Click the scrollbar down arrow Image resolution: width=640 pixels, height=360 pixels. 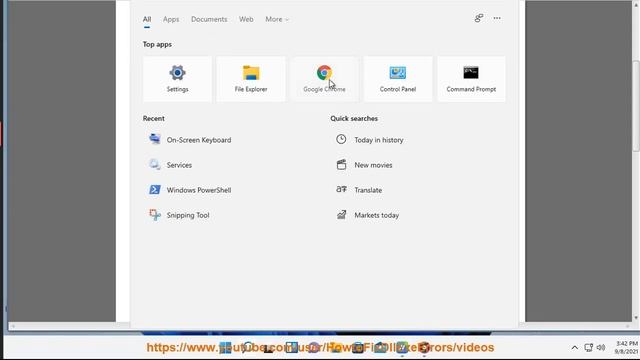[636, 318]
